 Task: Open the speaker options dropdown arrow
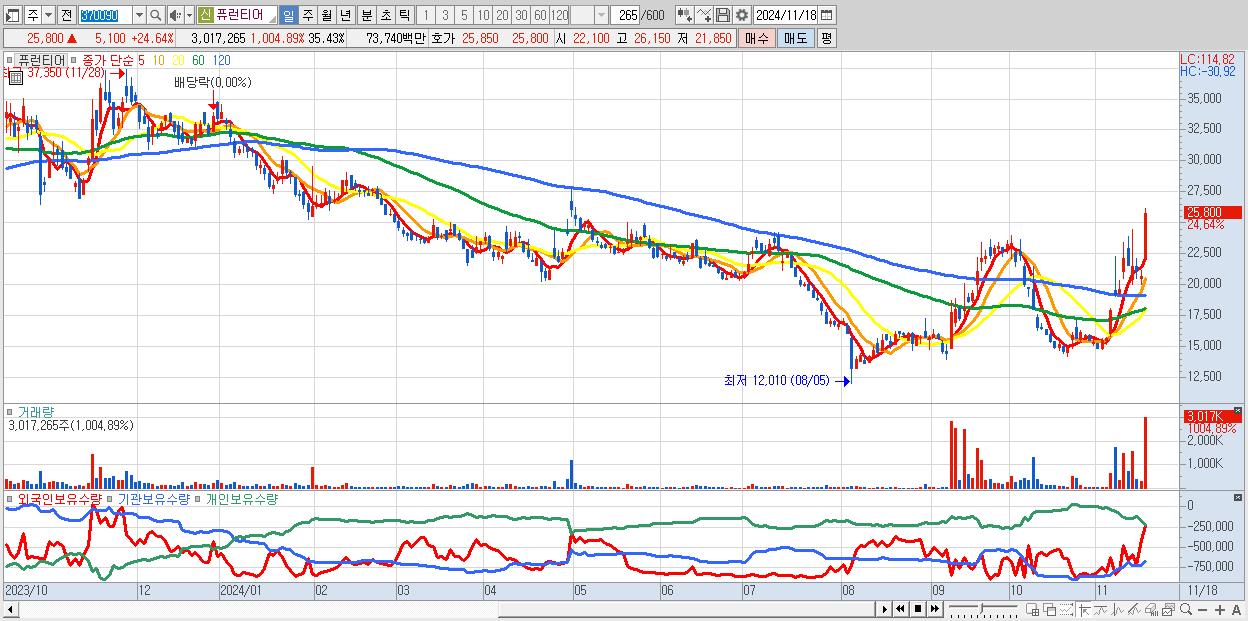tap(189, 15)
